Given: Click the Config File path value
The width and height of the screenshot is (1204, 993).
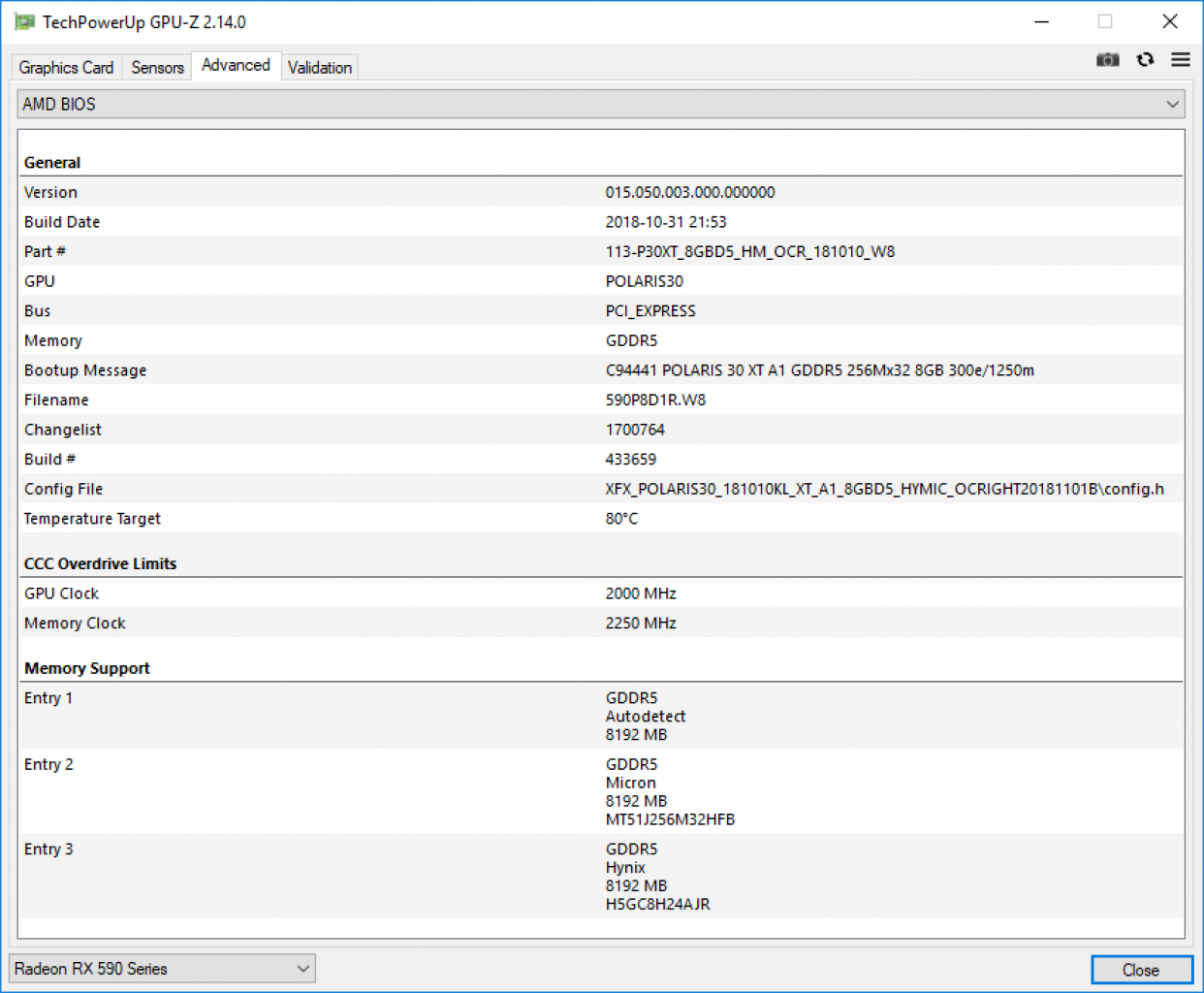Looking at the screenshot, I should tap(885, 489).
